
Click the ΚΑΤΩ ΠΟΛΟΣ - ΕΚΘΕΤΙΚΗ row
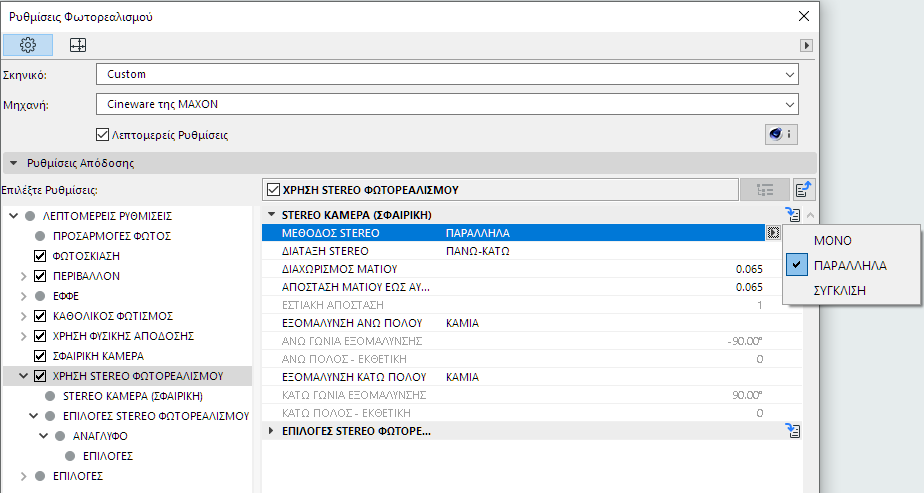[532, 413]
